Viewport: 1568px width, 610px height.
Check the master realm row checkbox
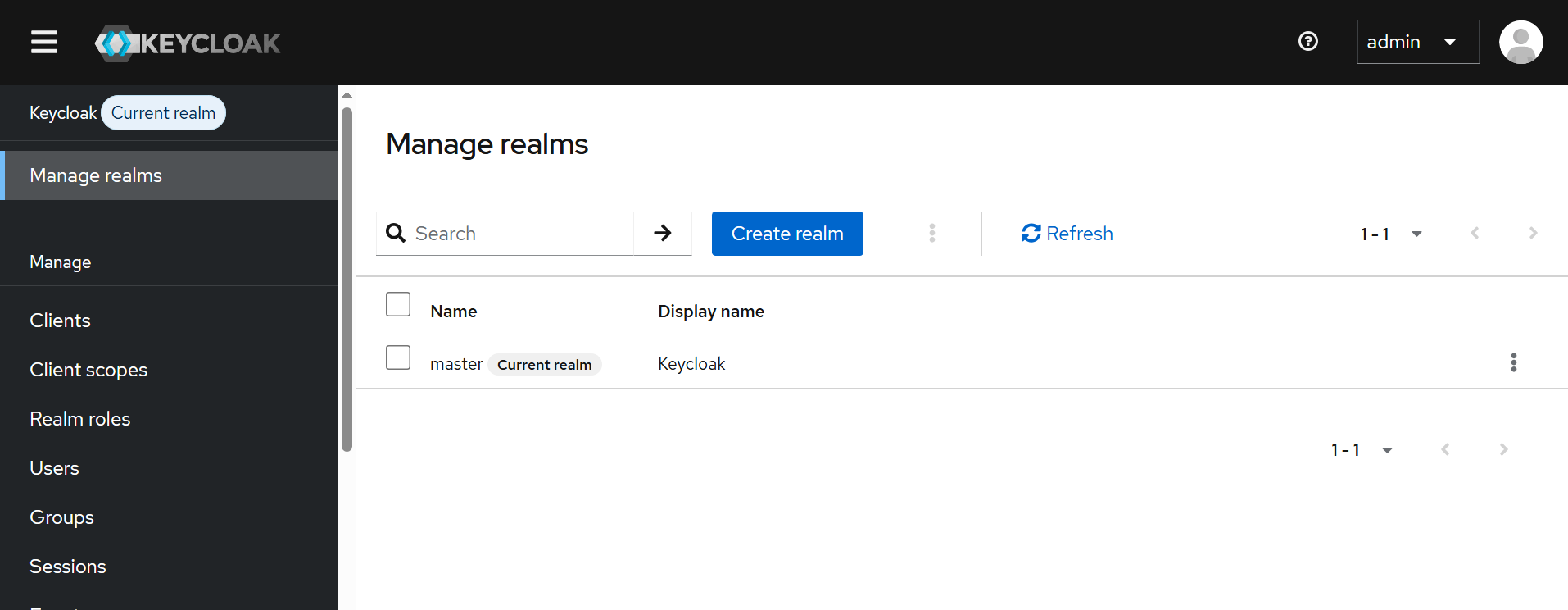[x=398, y=357]
